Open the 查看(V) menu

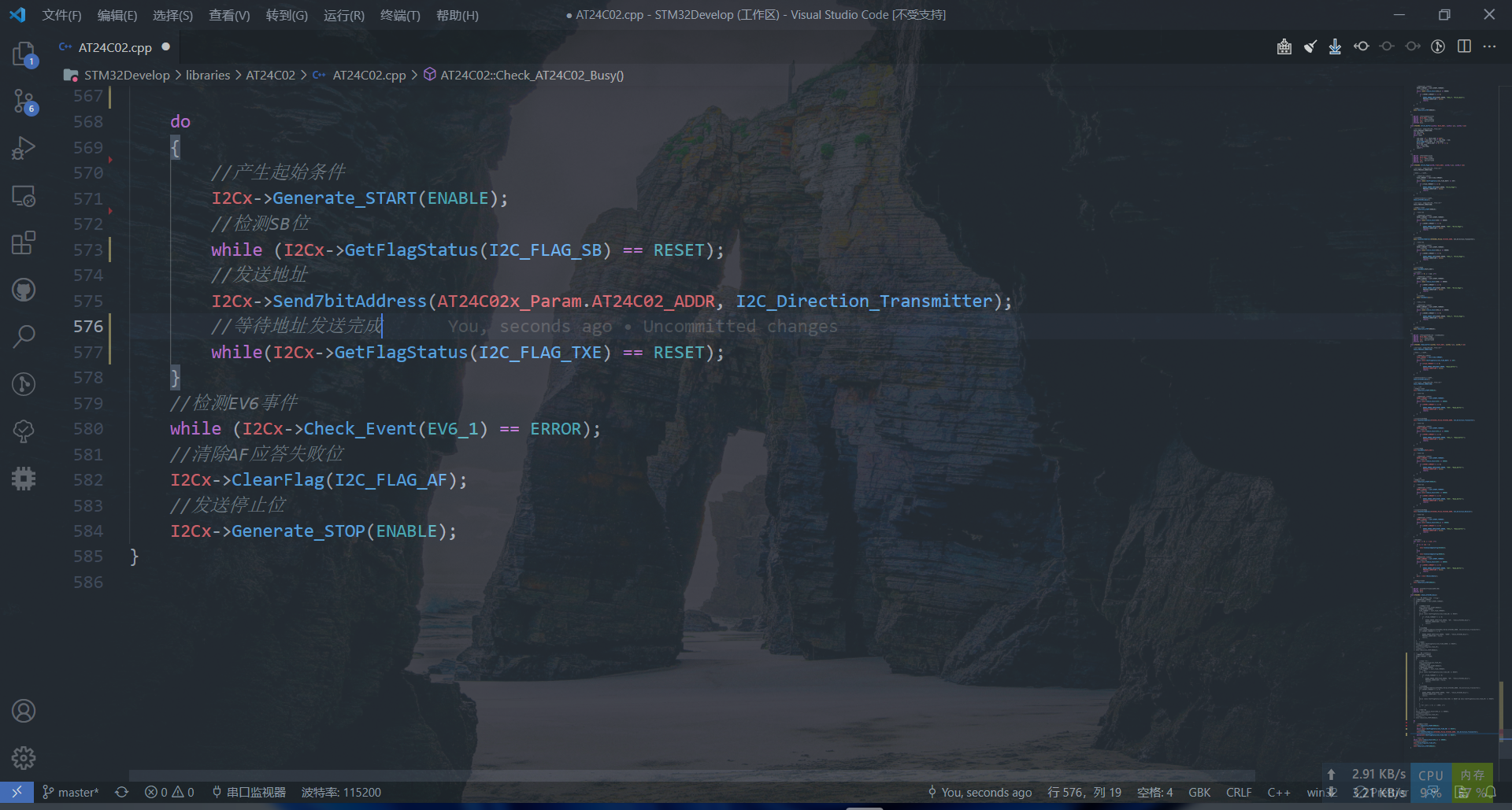(229, 15)
